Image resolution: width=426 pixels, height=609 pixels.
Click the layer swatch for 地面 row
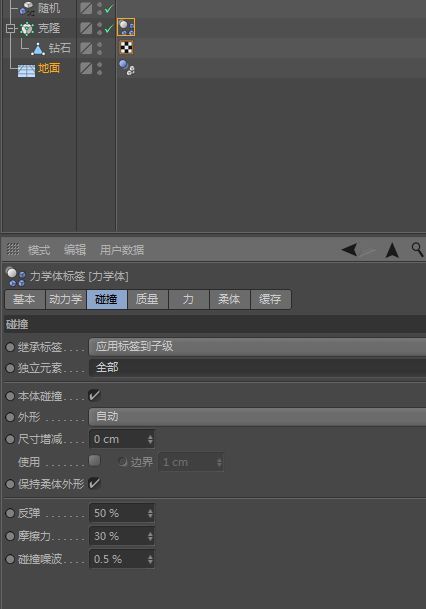point(86,68)
